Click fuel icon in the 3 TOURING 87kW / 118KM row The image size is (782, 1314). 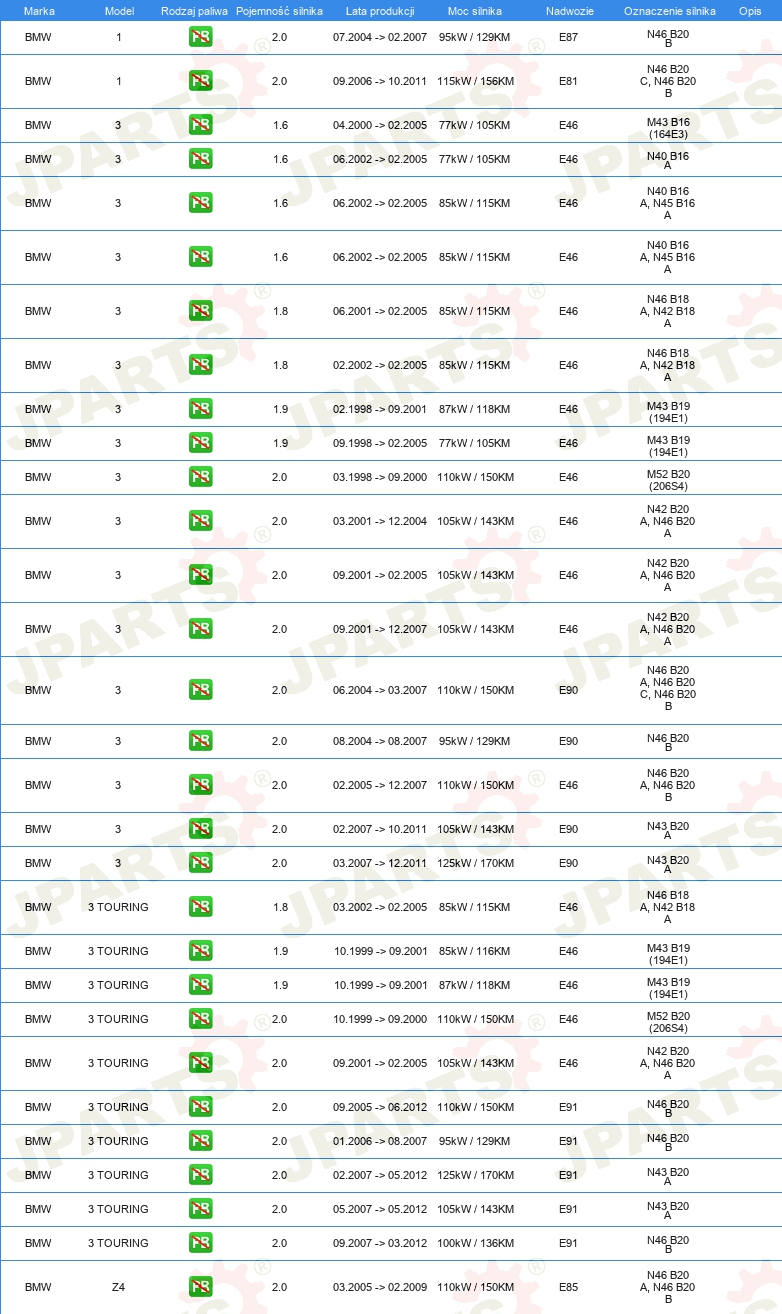click(x=200, y=985)
